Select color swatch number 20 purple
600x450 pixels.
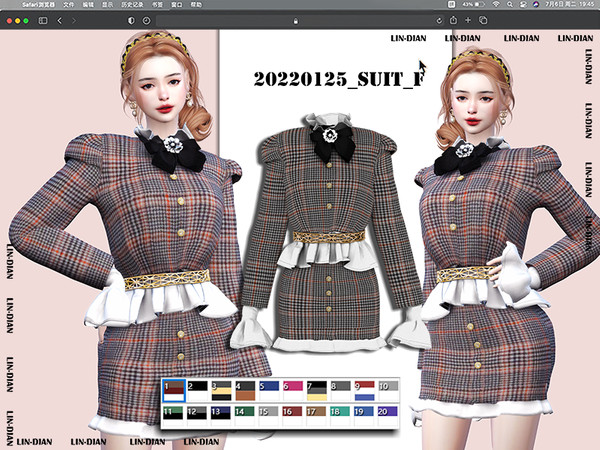[x=387, y=417]
